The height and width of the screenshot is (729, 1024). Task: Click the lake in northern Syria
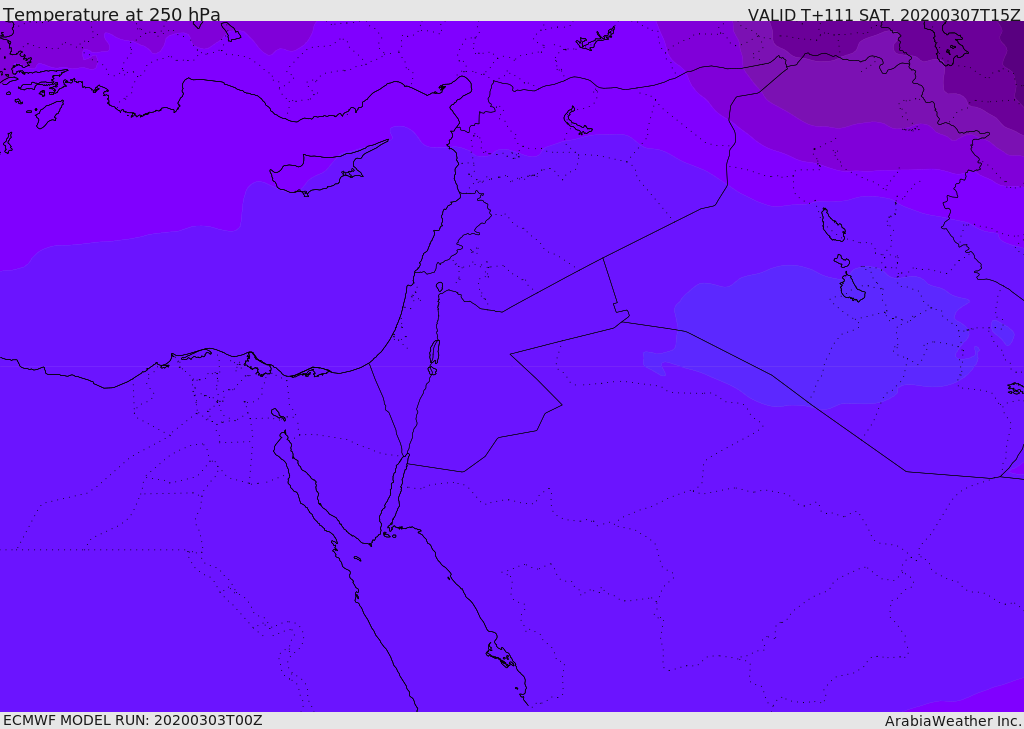(x=577, y=121)
